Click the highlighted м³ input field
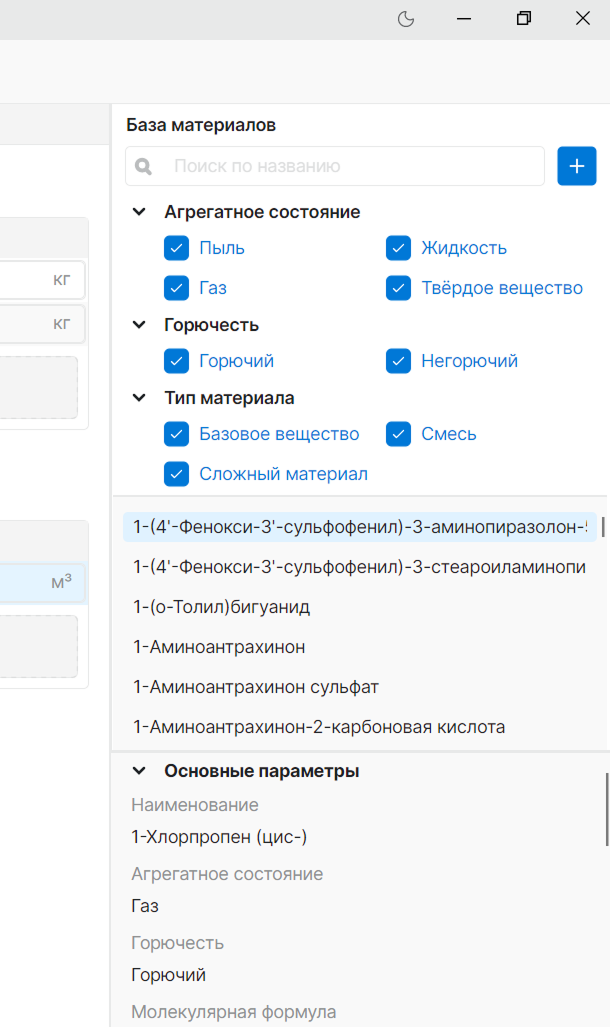 point(42,583)
